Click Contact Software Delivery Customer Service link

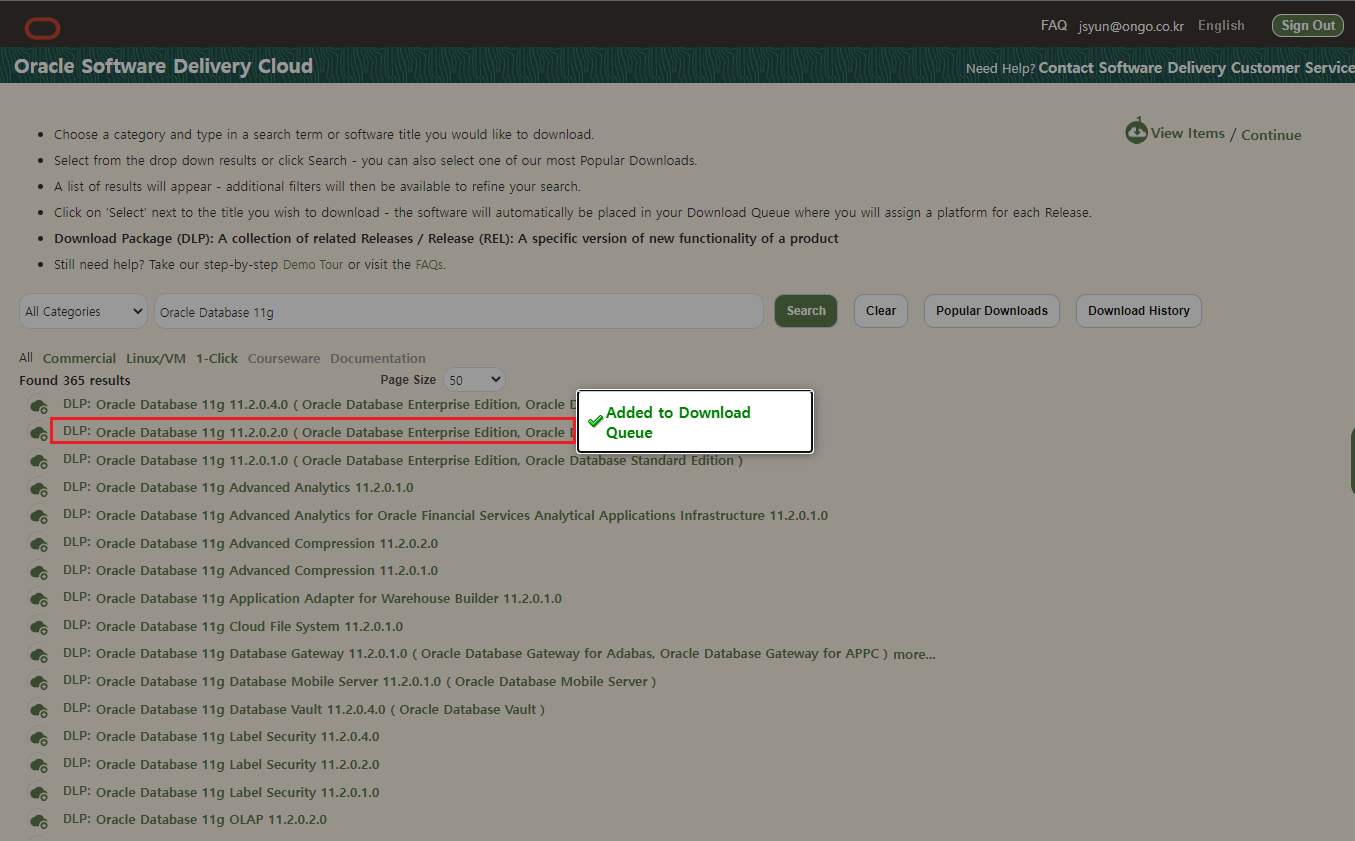click(x=1196, y=68)
